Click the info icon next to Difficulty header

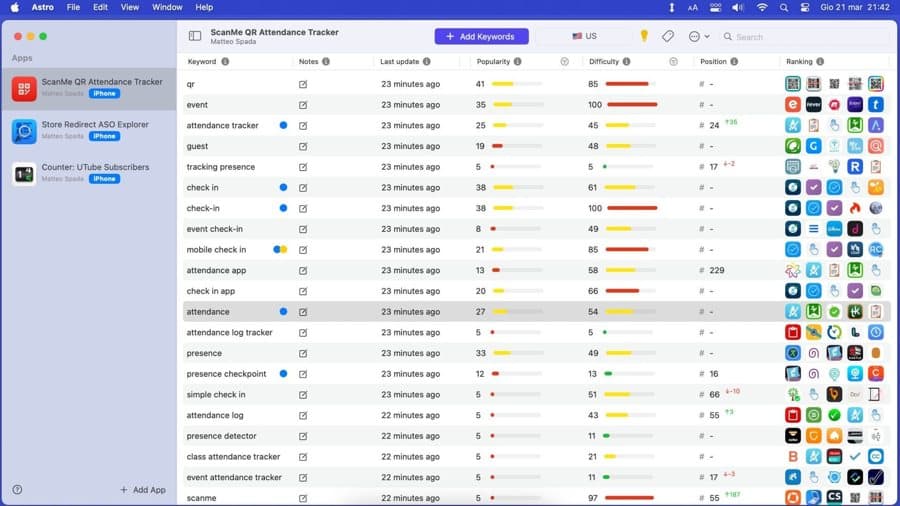[626, 61]
